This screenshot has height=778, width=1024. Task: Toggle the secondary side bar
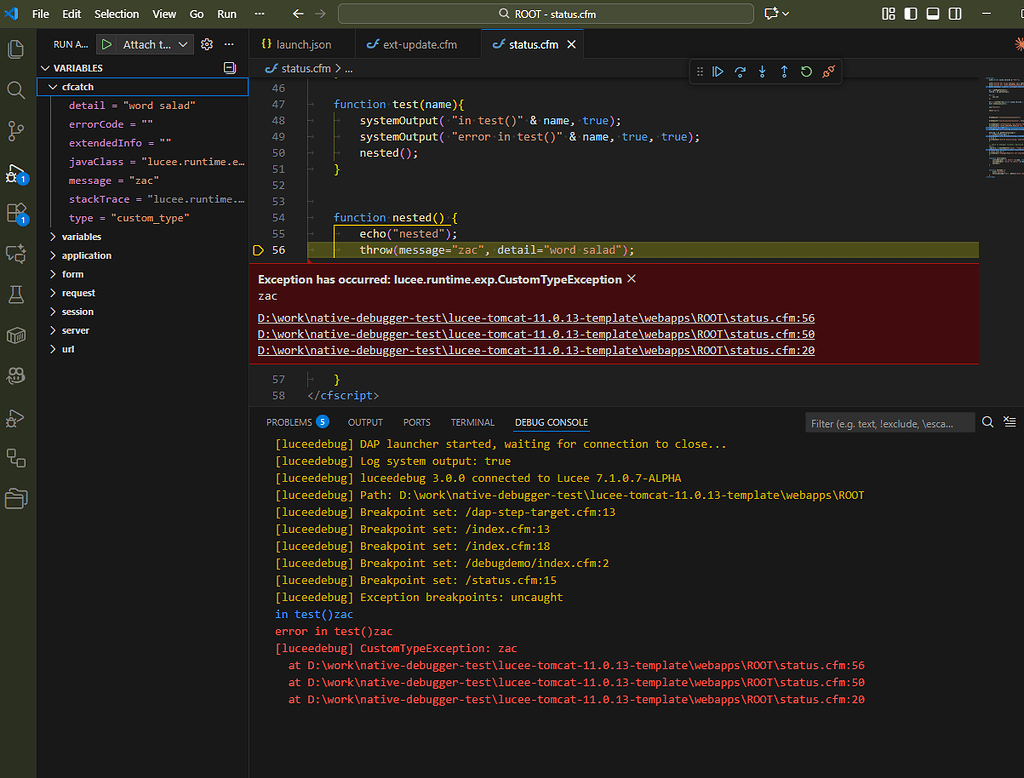point(955,14)
